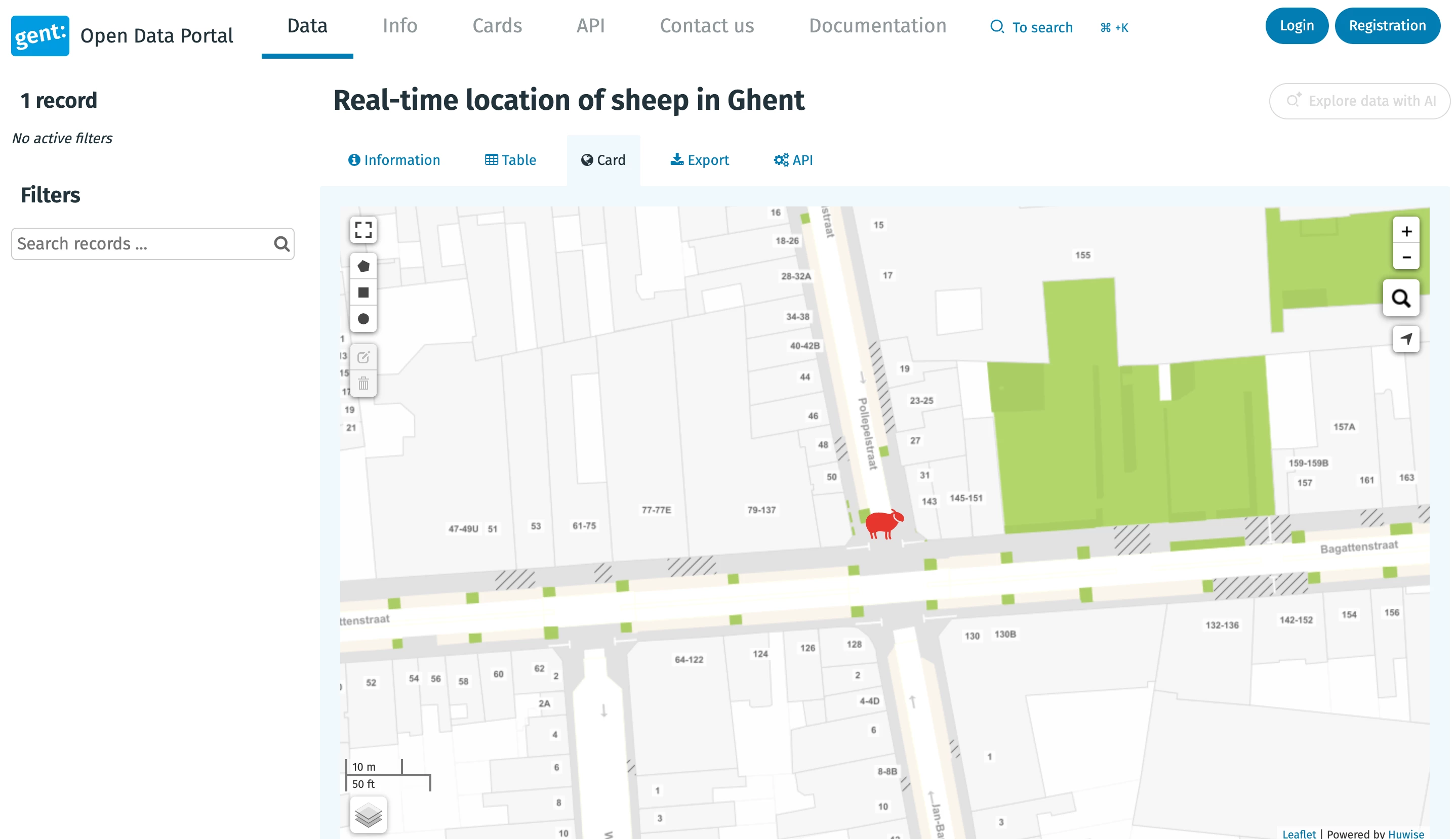1456x839 pixels.
Task: Click the red sheep marker
Action: coord(883,523)
